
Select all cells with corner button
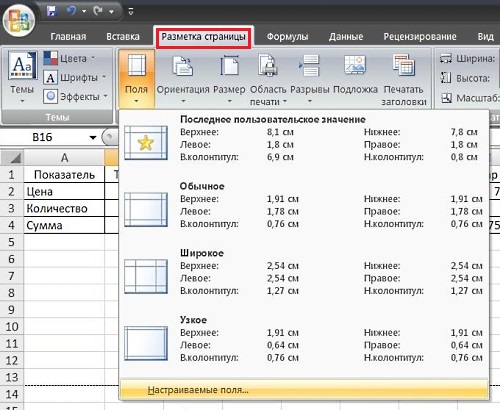12,157
